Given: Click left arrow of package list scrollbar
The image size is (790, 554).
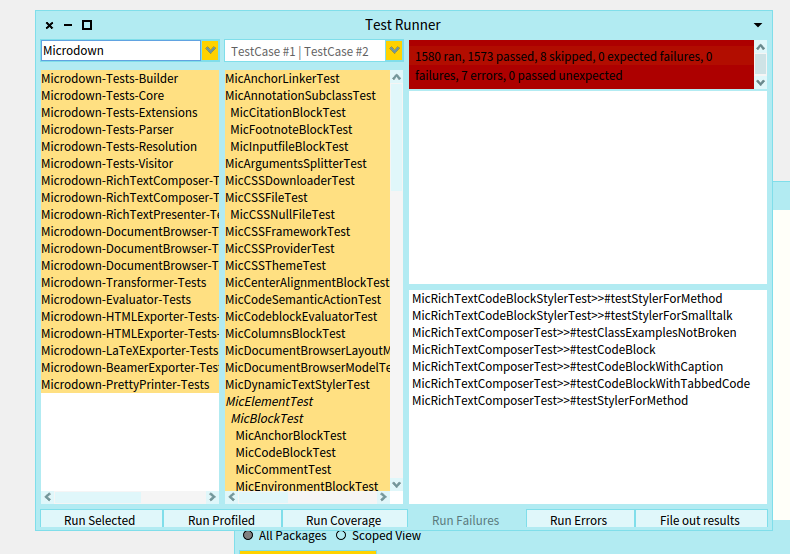Looking at the screenshot, I should coord(48,497).
